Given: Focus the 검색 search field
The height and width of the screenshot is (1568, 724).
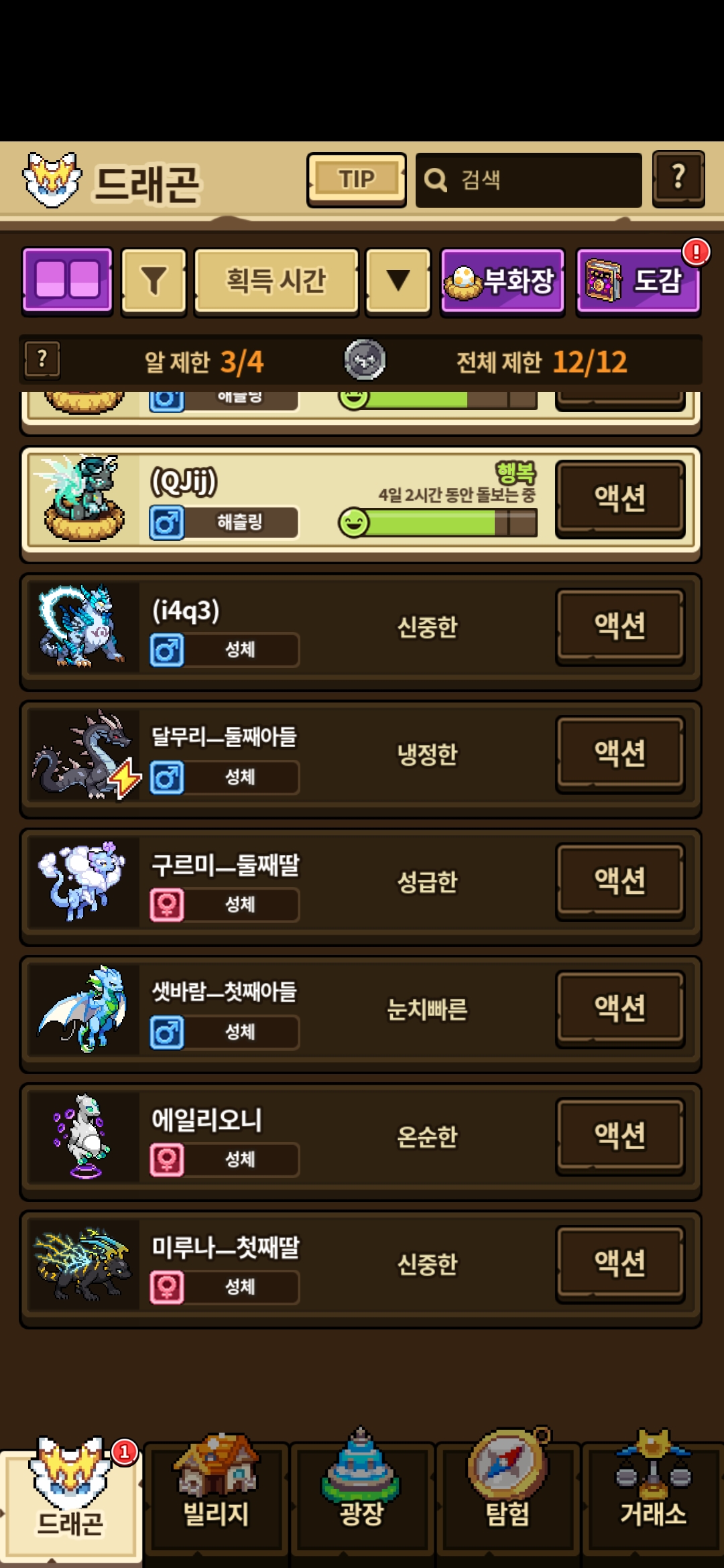Looking at the screenshot, I should (528, 180).
